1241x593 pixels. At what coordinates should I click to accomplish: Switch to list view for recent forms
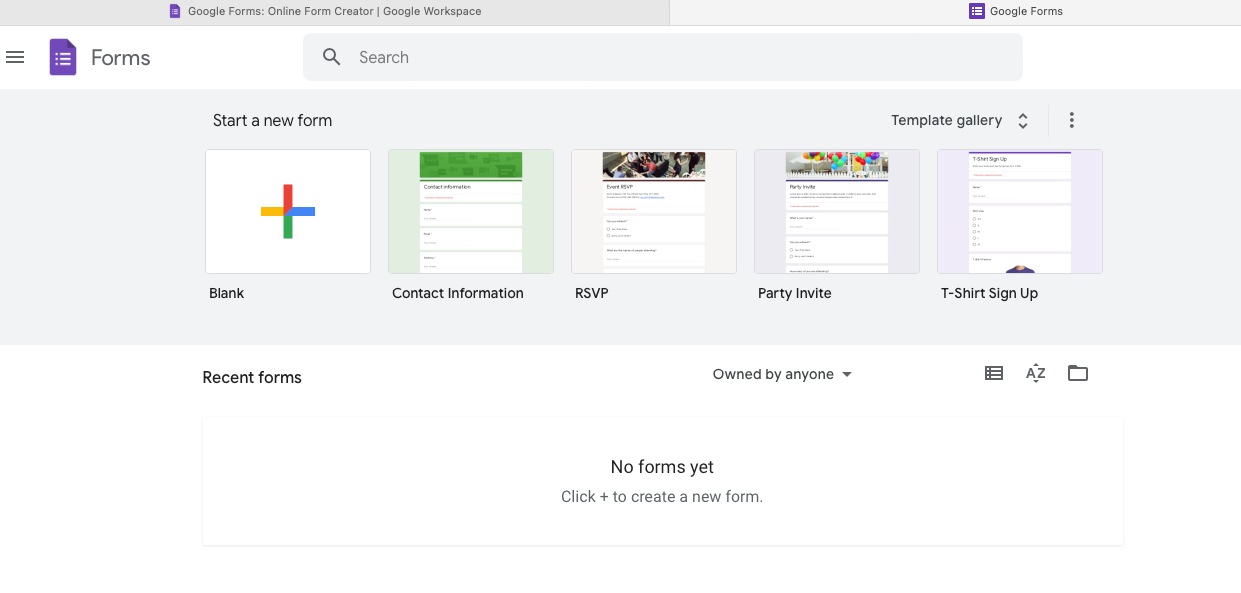coord(993,372)
